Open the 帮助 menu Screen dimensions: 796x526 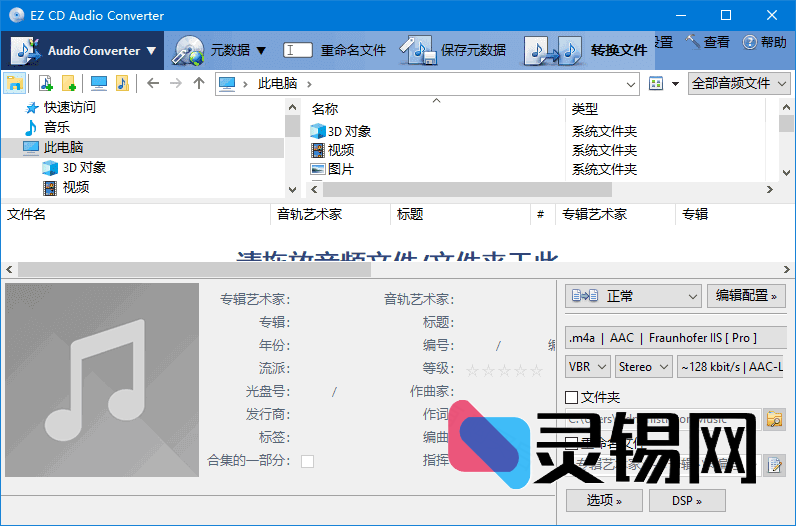tap(765, 42)
